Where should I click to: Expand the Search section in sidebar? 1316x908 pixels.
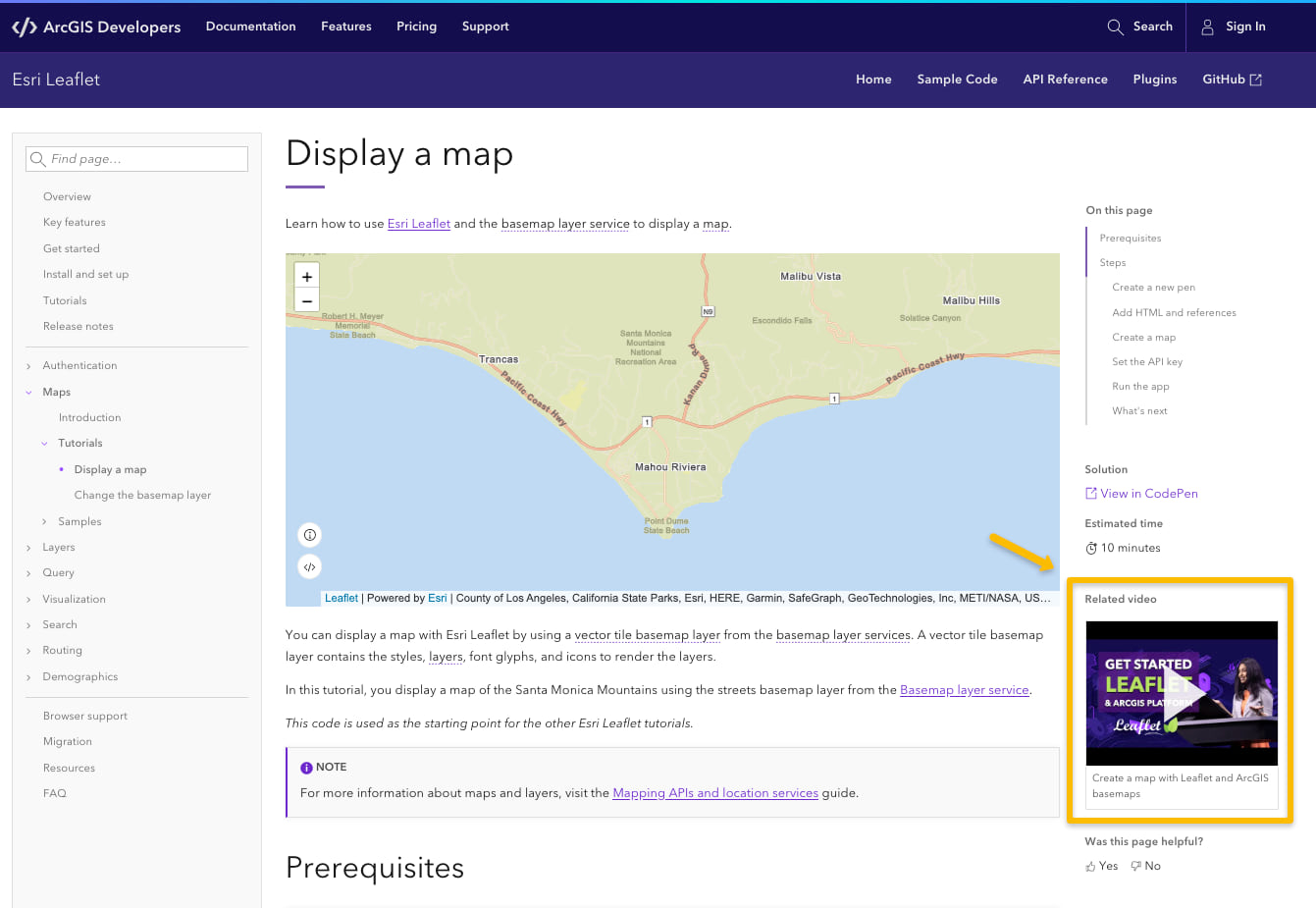coord(28,625)
